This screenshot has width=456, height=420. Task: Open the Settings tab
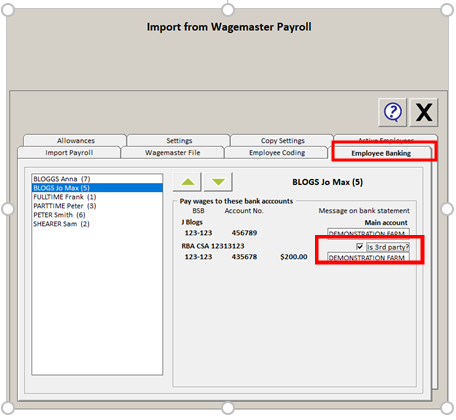pyautogui.click(x=179, y=140)
